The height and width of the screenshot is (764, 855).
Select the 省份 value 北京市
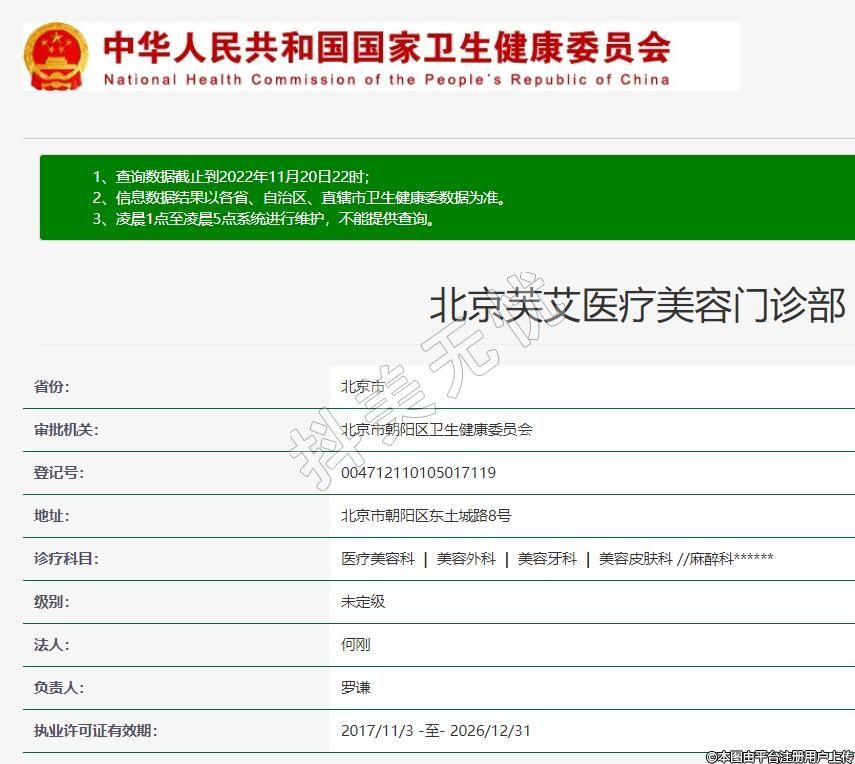tap(363, 387)
